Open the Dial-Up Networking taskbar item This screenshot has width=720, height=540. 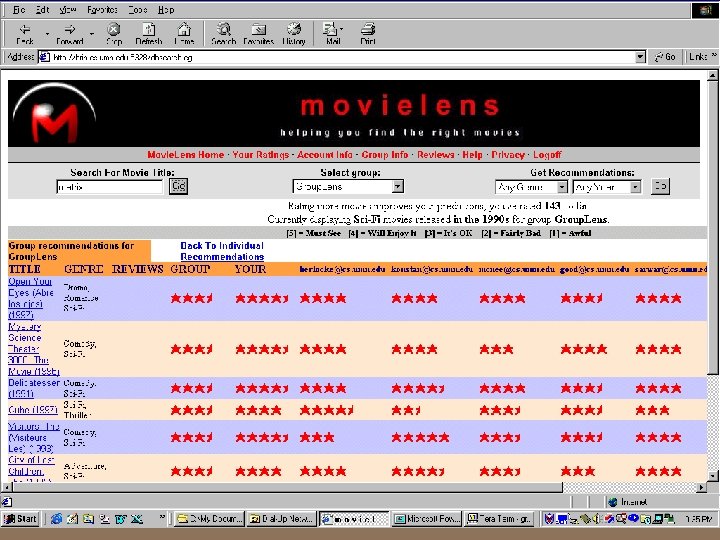point(281,519)
